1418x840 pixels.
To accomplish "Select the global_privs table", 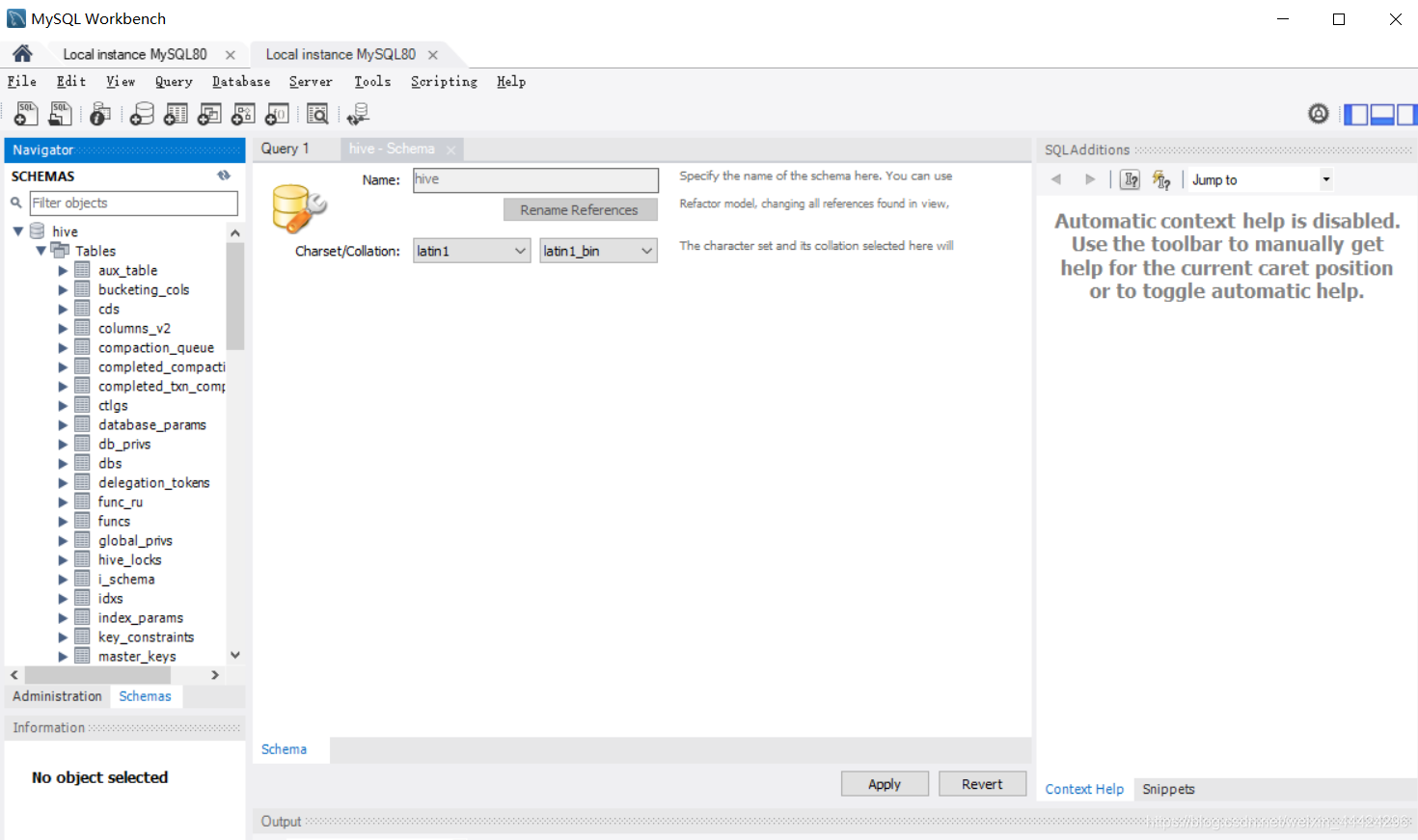I will [x=135, y=540].
